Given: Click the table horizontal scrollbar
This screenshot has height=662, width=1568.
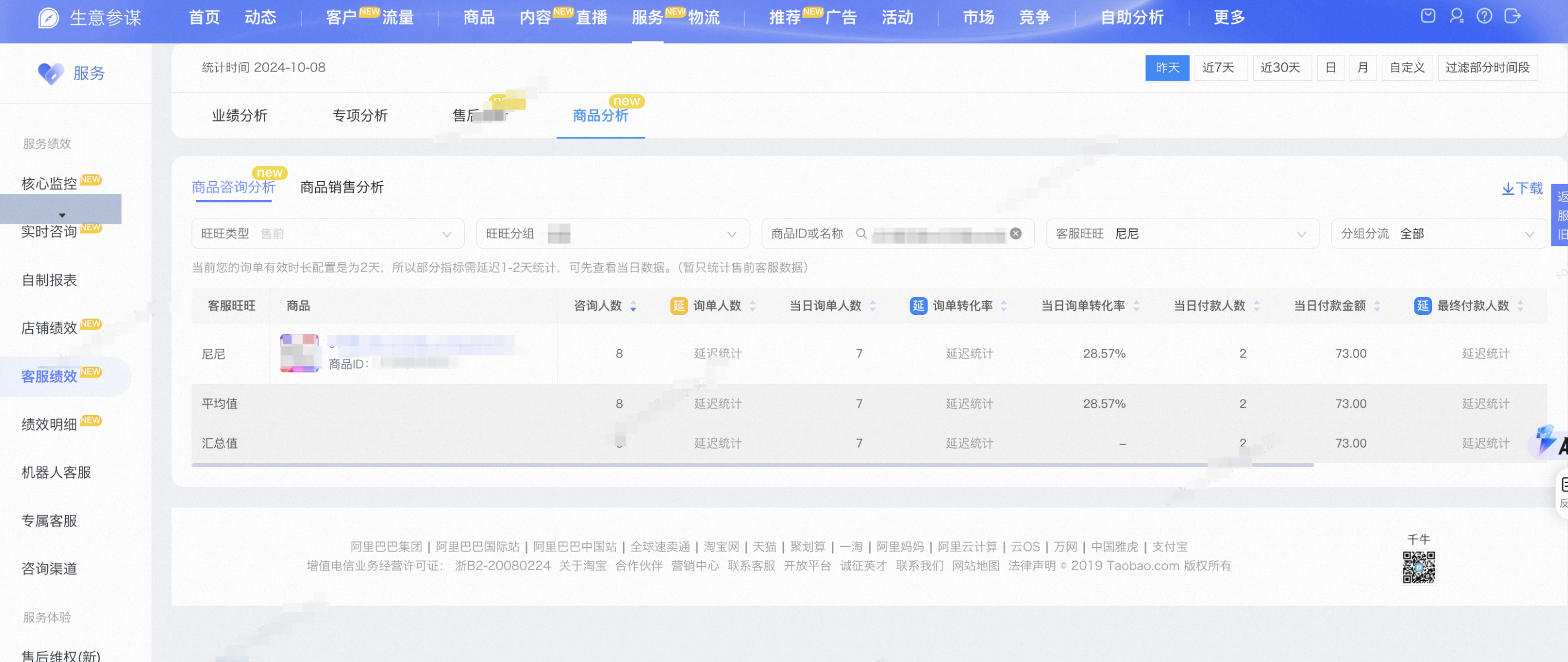Looking at the screenshot, I should tap(753, 465).
